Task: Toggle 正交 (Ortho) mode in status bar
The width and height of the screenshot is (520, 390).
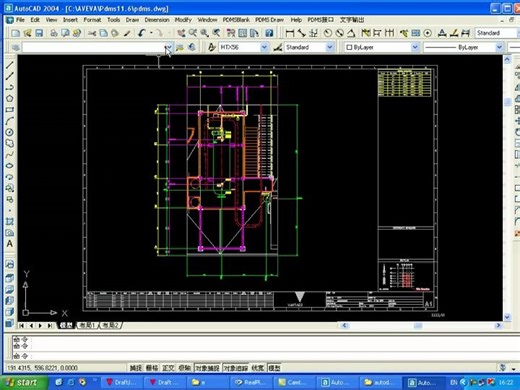Action: click(x=168, y=368)
